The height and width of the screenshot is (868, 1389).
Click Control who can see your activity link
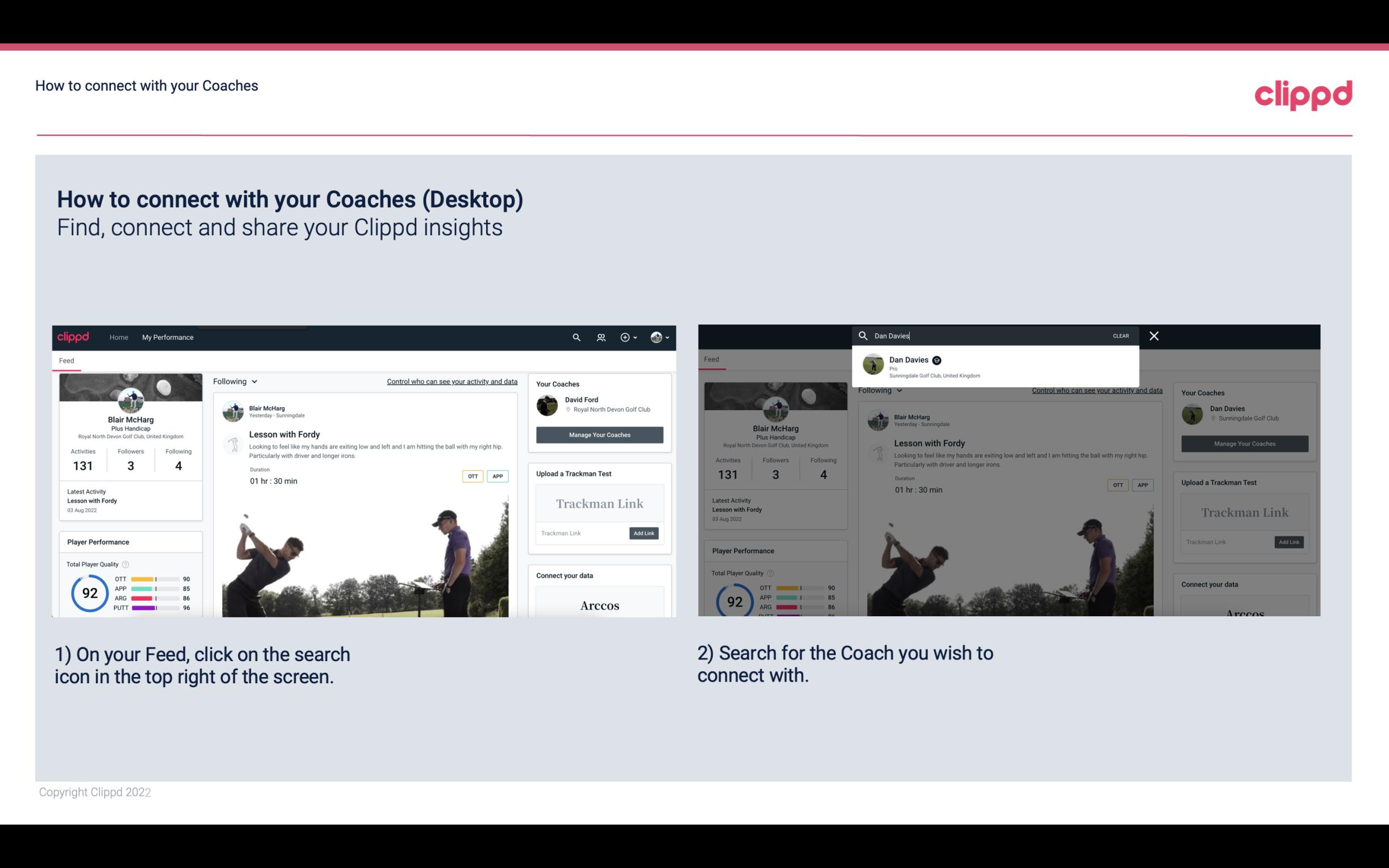pos(453,382)
